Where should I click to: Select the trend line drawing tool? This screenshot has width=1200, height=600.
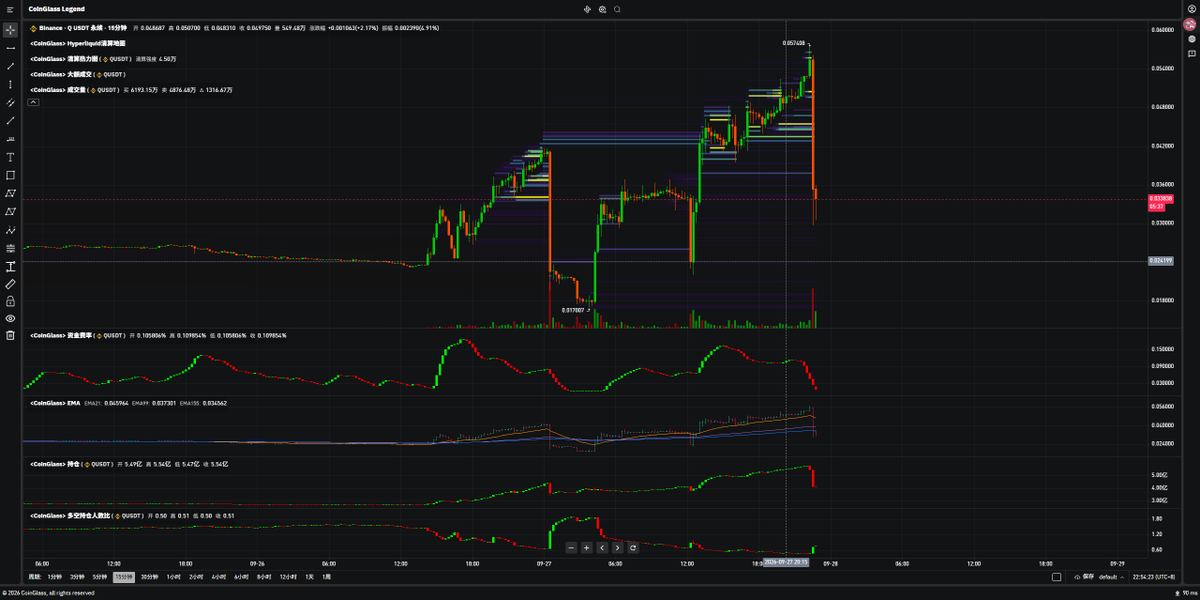click(10, 66)
